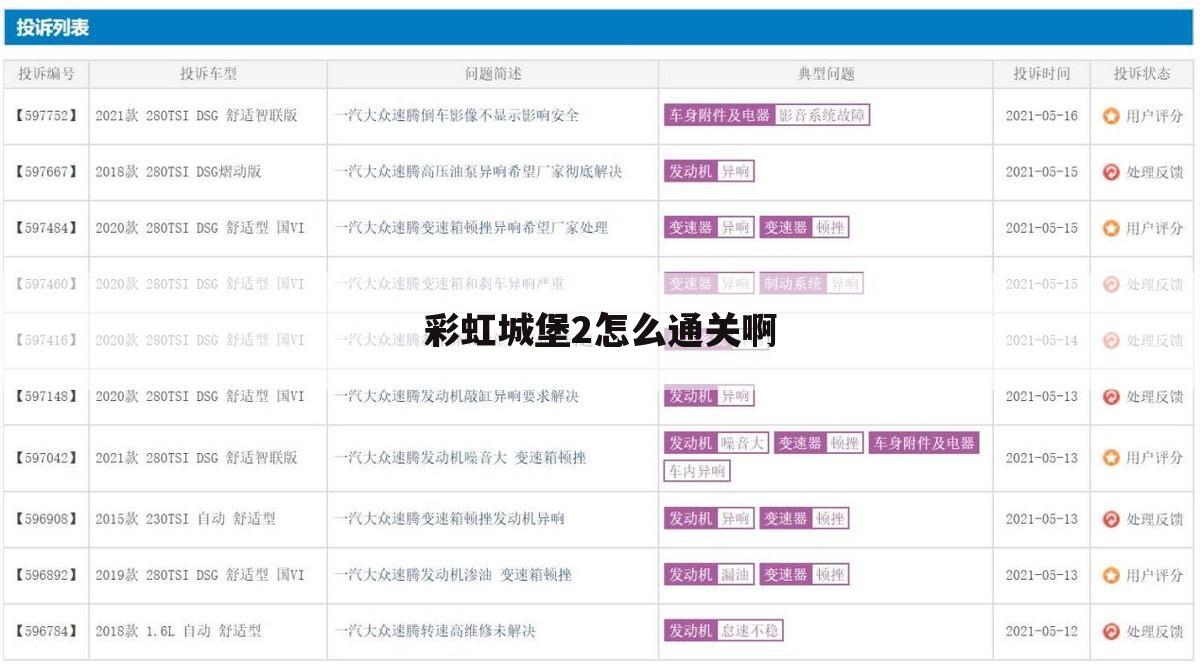Click the 发动机 漏油 tag in row 596892
This screenshot has height=664, width=1200.
(709, 575)
